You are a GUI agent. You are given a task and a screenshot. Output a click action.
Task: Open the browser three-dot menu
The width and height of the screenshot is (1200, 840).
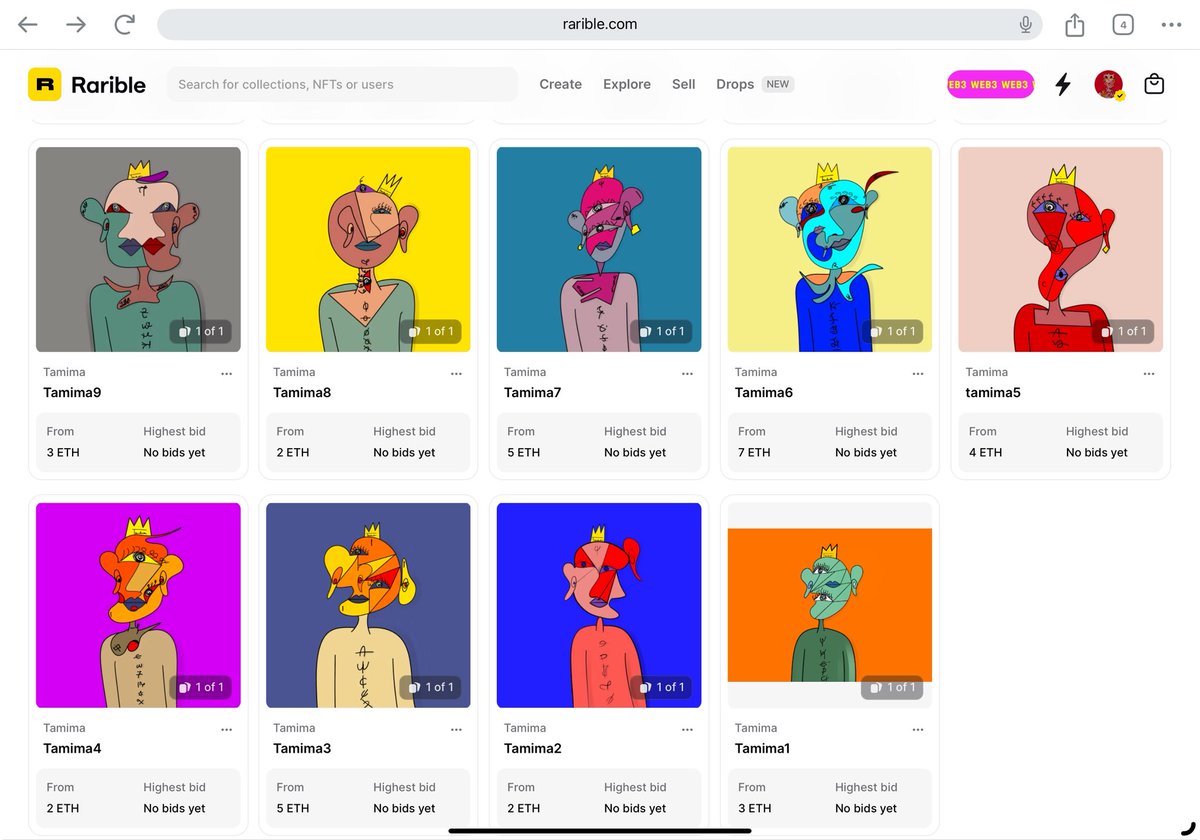1171,25
